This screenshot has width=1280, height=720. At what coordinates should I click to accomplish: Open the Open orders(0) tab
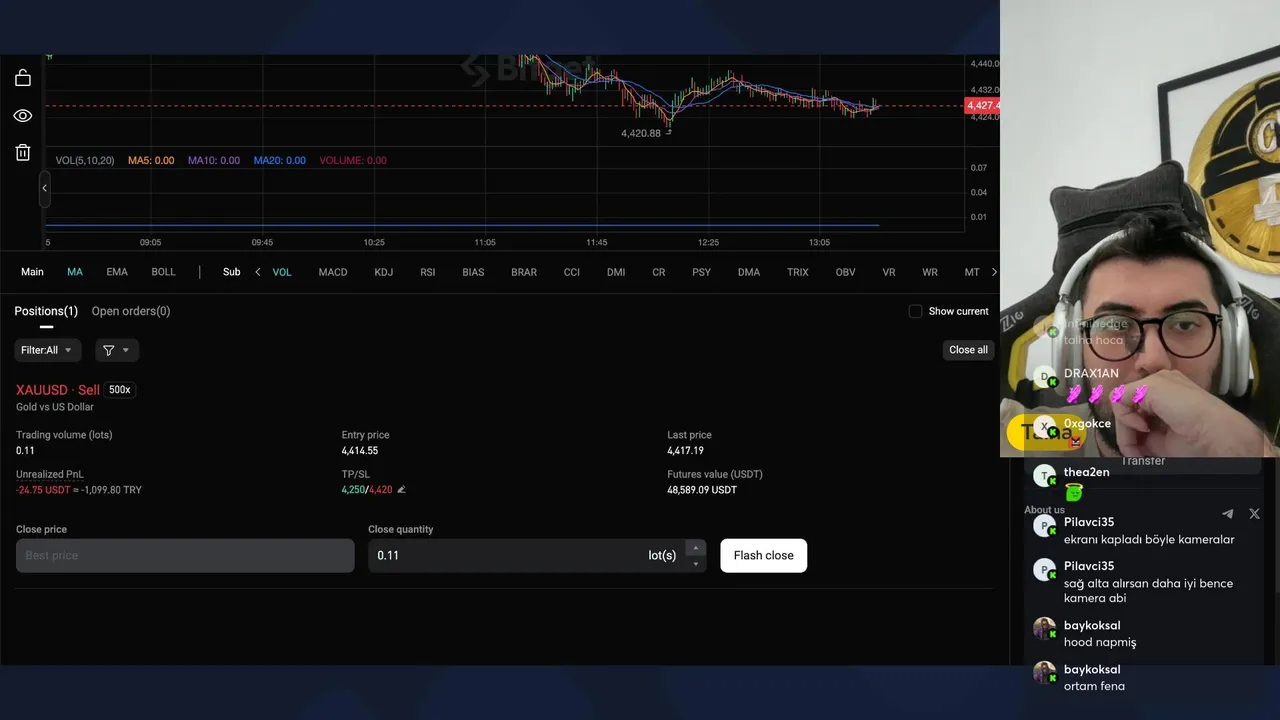(131, 311)
